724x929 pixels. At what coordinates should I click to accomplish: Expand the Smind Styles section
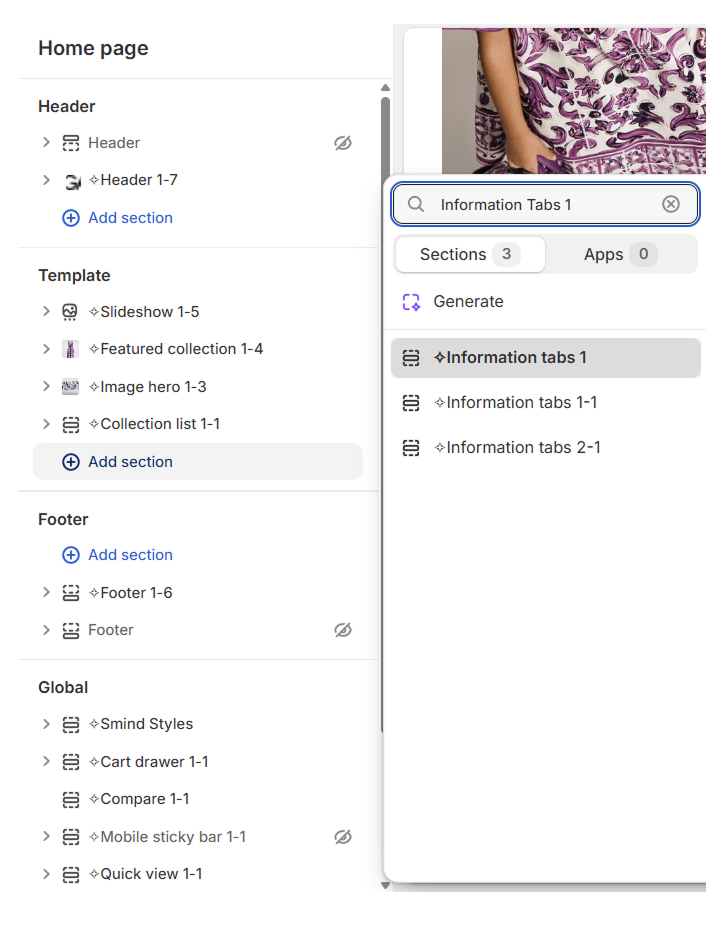tap(46, 723)
